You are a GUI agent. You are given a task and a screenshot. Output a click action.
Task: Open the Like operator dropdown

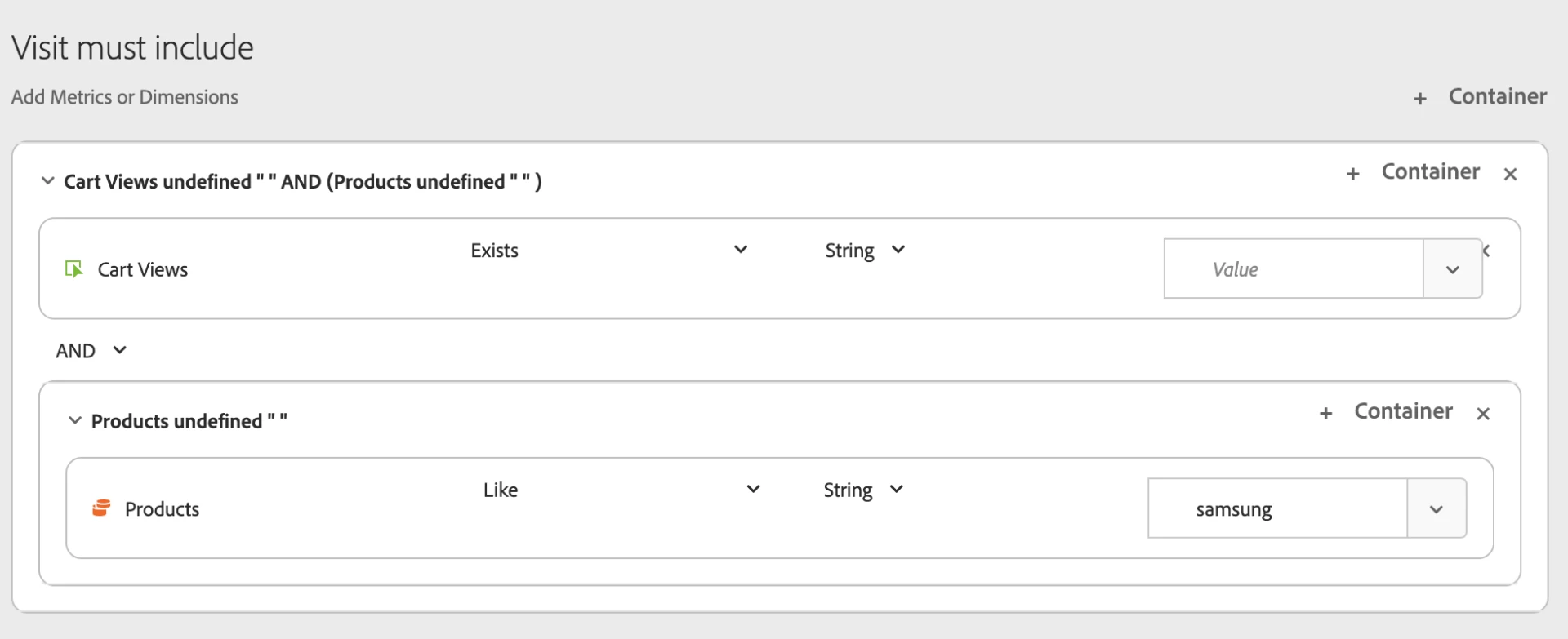coord(753,490)
